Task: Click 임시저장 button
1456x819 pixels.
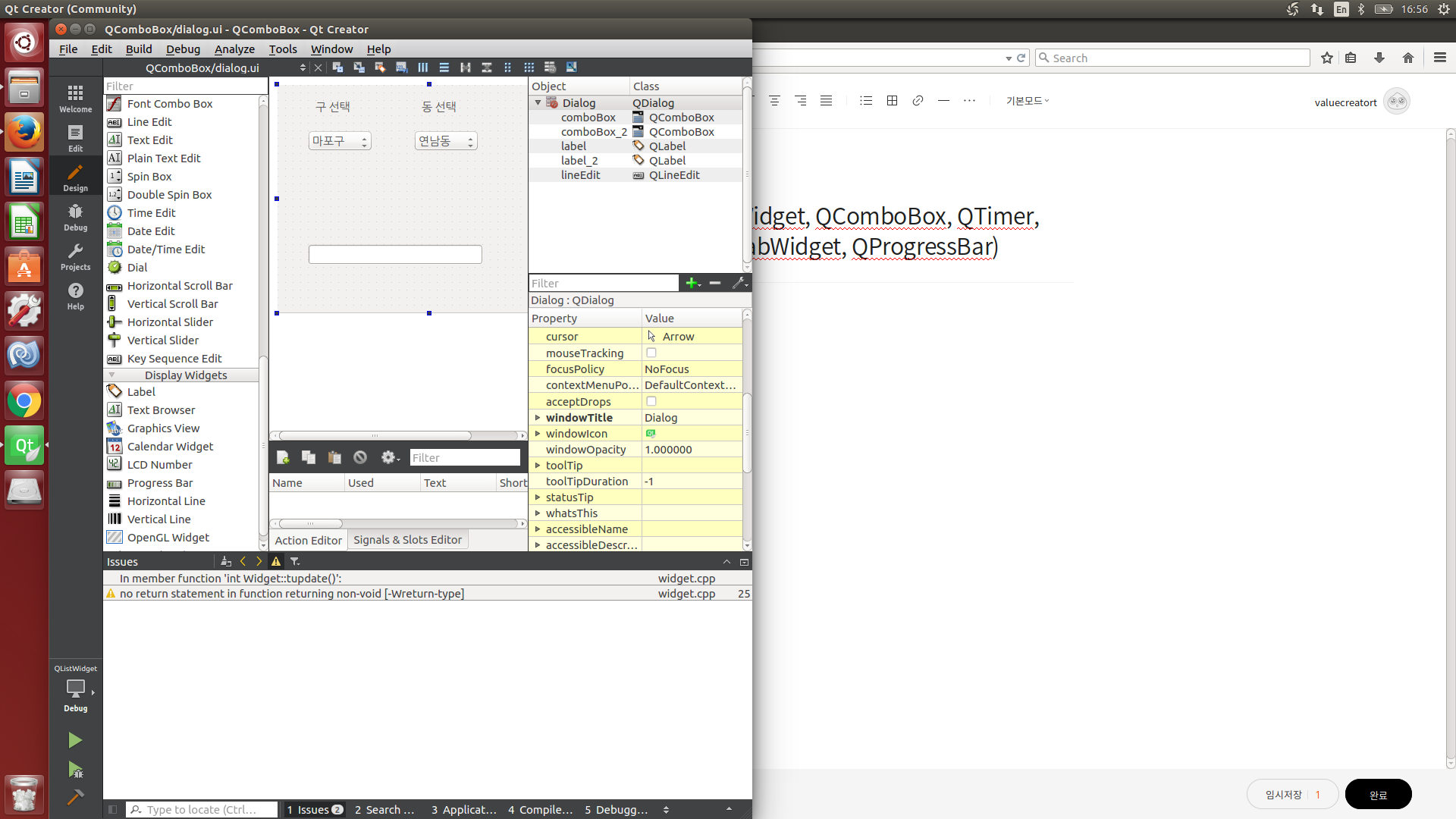Action: 1283,794
